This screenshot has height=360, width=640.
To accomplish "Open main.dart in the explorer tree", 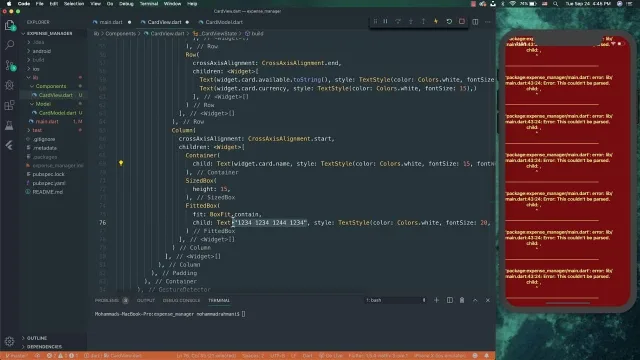I will 47,122.
